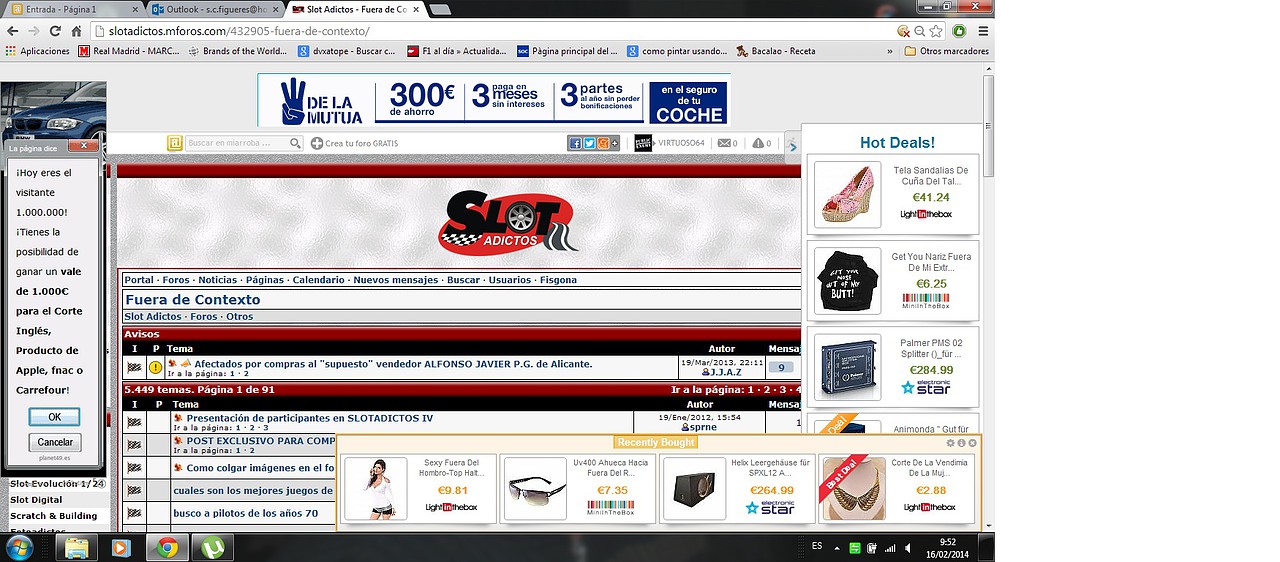Open the alerts warning icon in the toolbar
Viewport: 1280px width, 562px height.
758,143
